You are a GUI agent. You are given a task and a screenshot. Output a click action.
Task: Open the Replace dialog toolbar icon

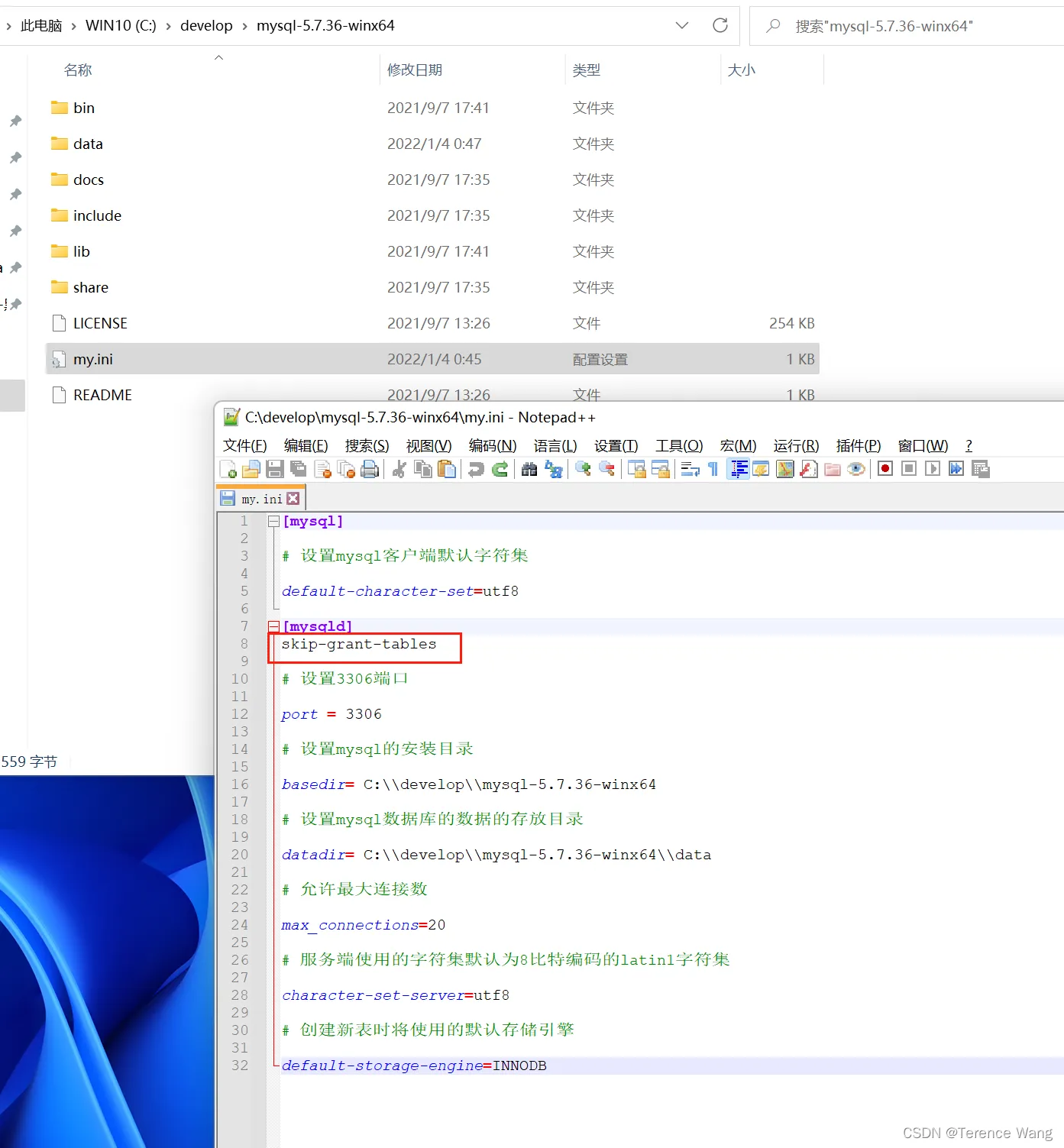pyautogui.click(x=554, y=469)
